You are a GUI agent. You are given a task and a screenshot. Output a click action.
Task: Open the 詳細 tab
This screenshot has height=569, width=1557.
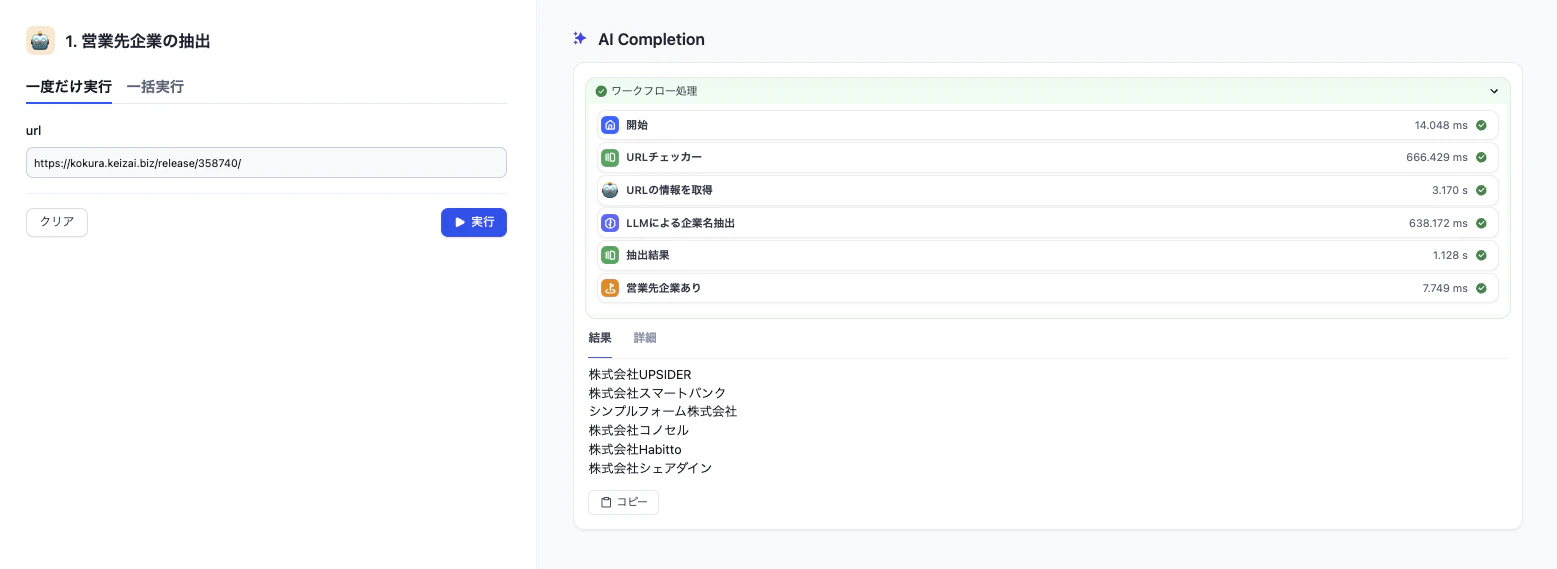tap(645, 338)
